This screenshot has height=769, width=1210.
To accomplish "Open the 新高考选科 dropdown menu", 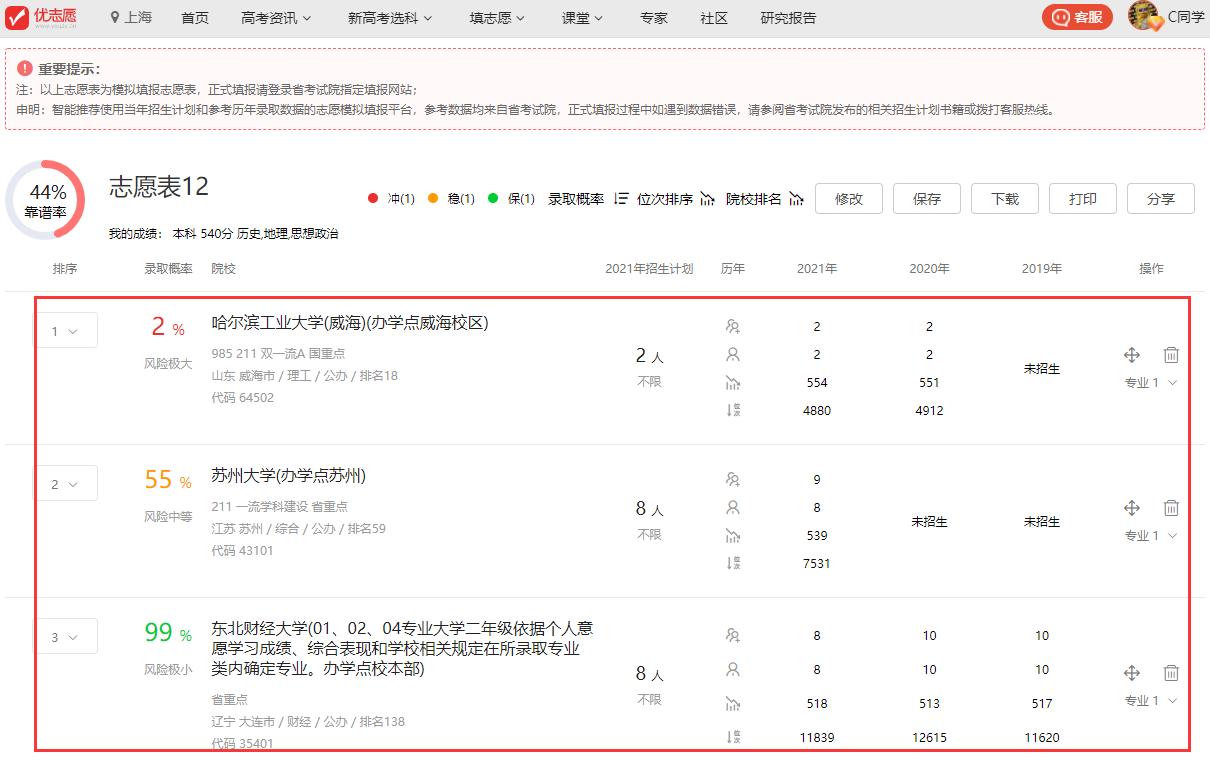I will [390, 18].
